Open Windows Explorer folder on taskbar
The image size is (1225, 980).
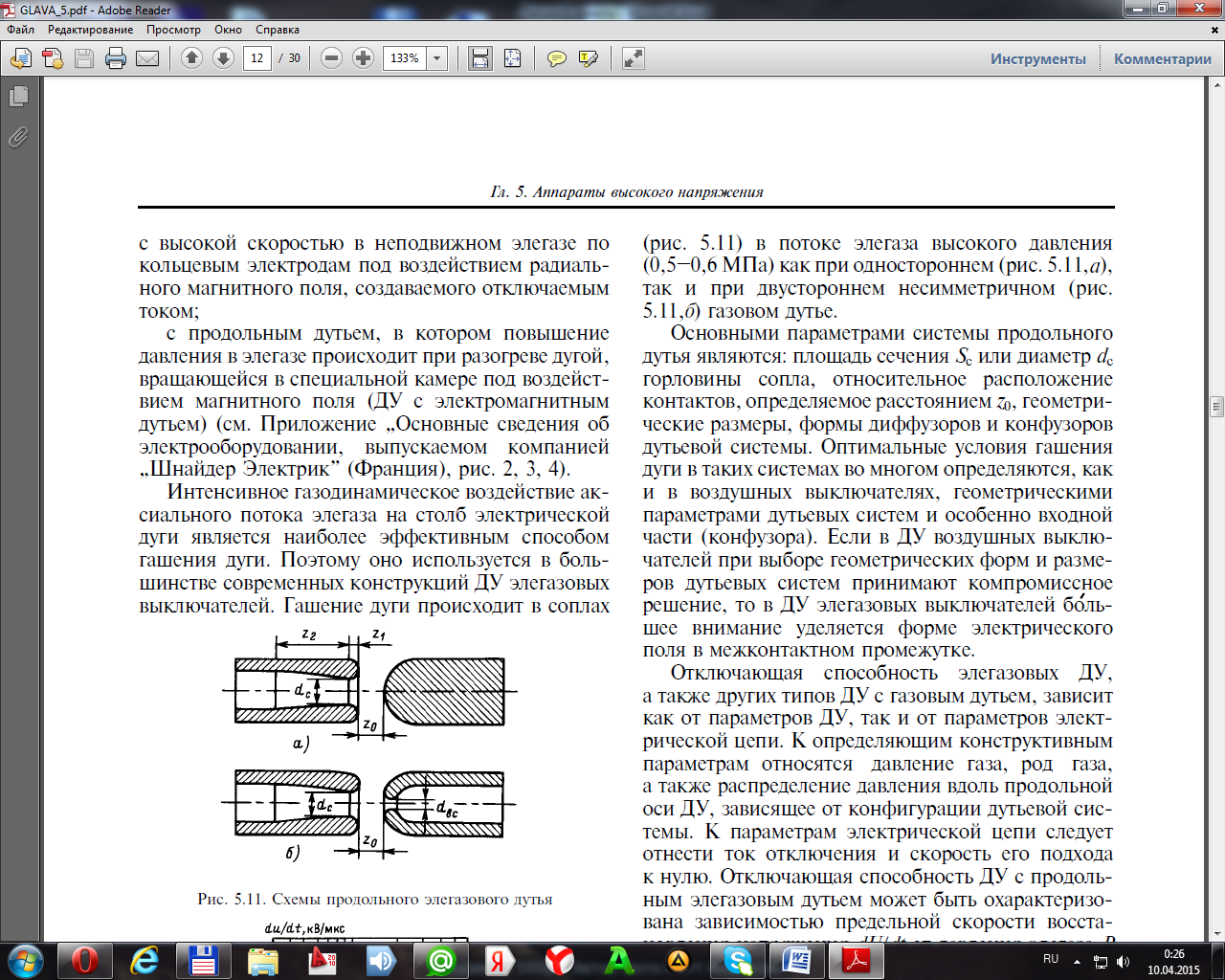(x=262, y=961)
